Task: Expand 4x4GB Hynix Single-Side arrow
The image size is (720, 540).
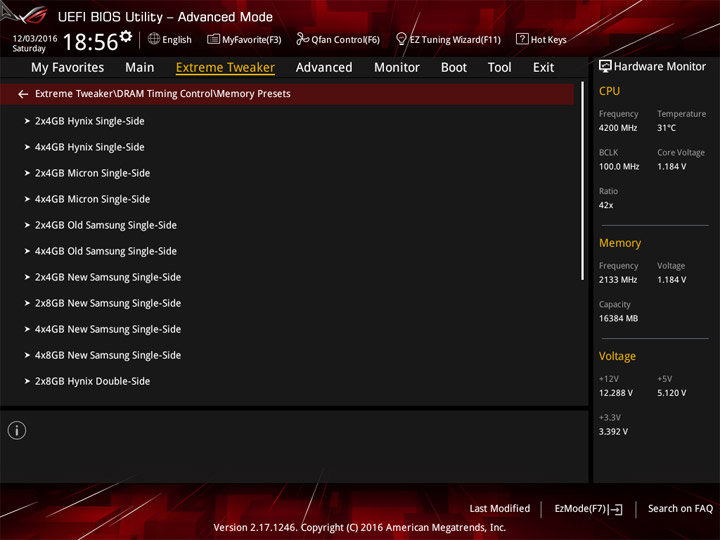Action: pyautogui.click(x=27, y=147)
